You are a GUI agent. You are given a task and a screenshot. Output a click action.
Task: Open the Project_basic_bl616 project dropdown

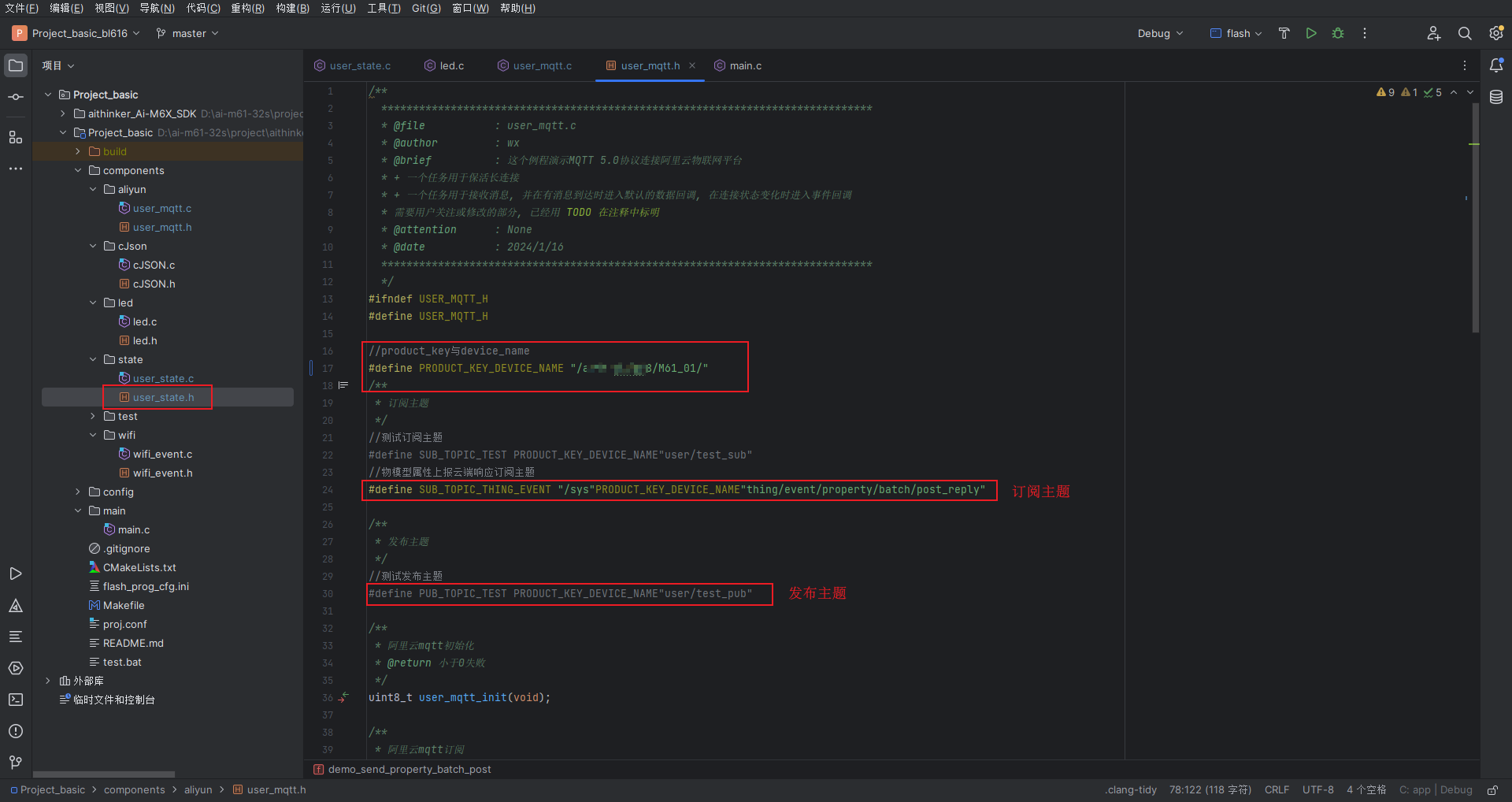click(x=76, y=33)
